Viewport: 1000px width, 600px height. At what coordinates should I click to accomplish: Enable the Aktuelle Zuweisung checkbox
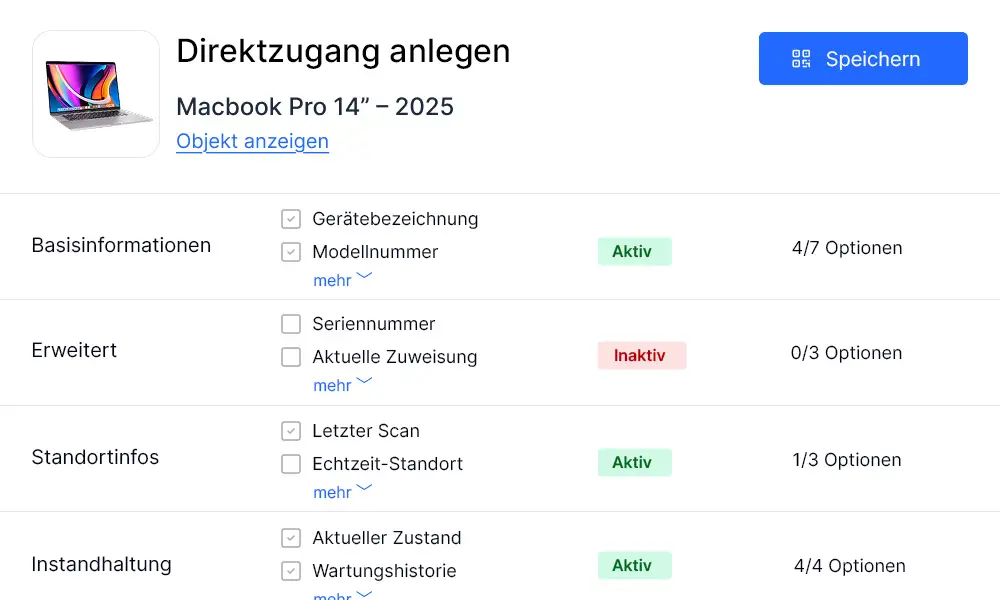click(291, 357)
